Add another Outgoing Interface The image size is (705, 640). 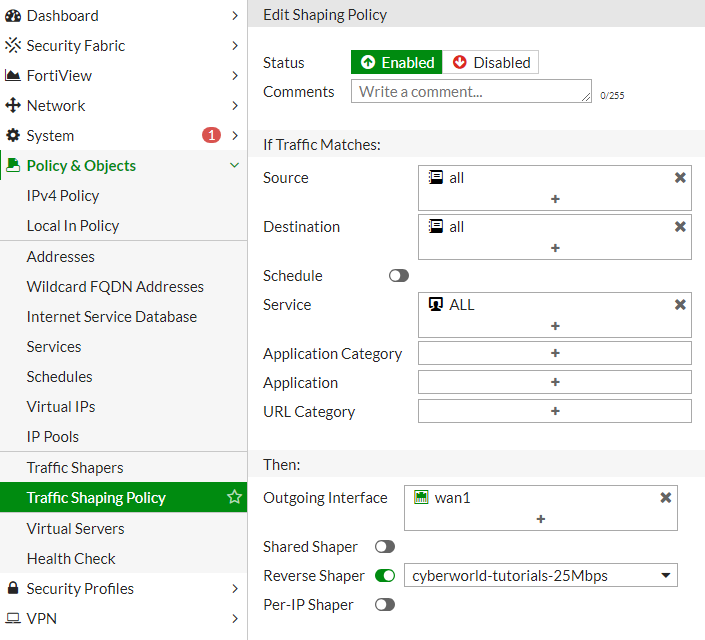click(540, 519)
